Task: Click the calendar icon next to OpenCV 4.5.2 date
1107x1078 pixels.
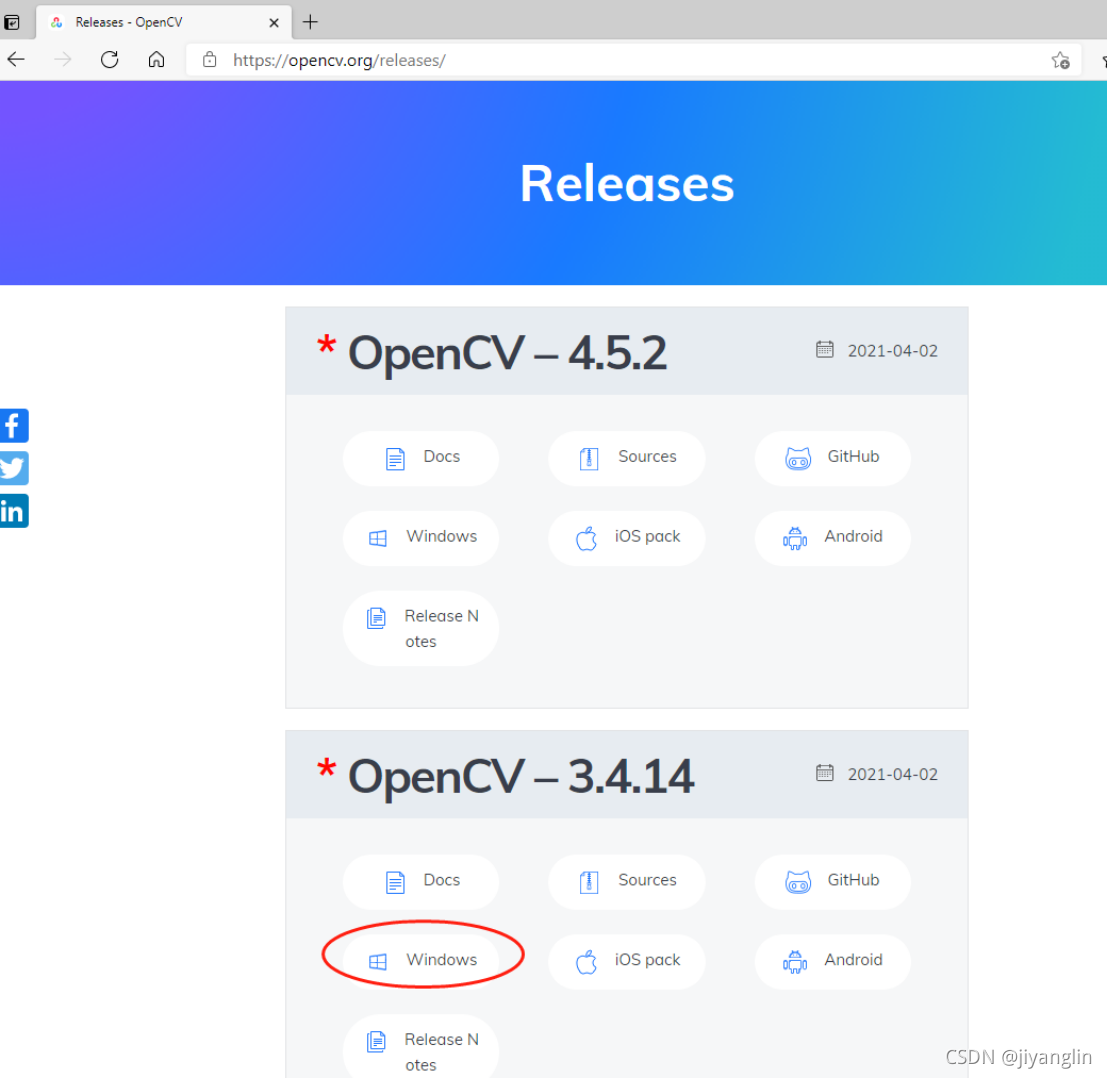Action: pos(825,349)
